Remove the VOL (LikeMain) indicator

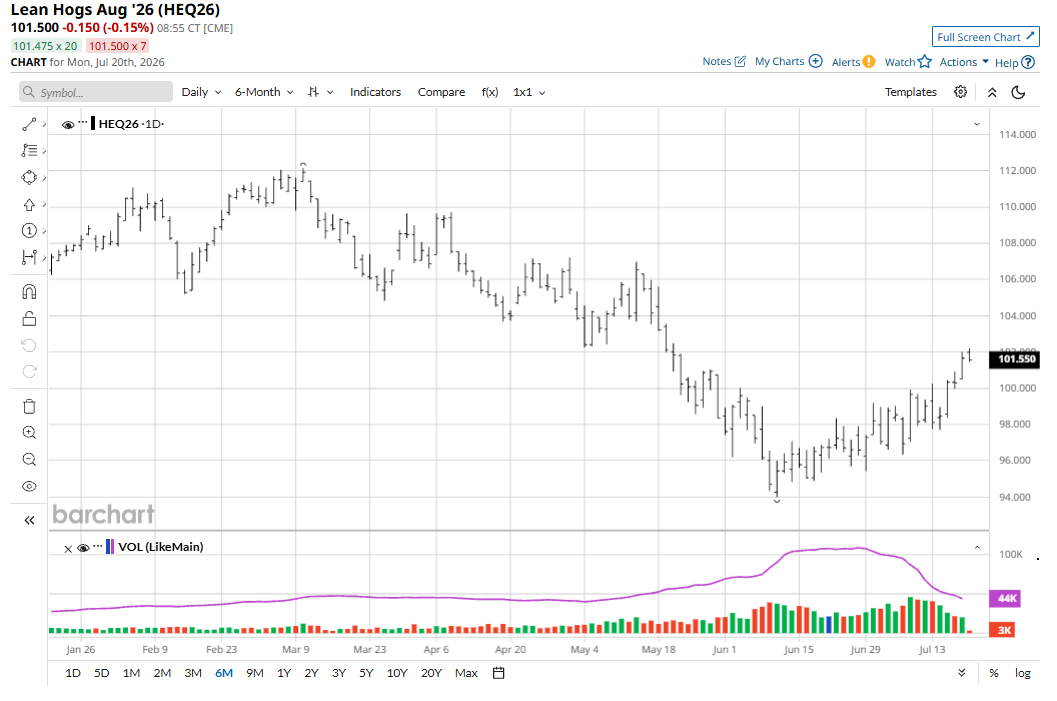[x=68, y=549]
